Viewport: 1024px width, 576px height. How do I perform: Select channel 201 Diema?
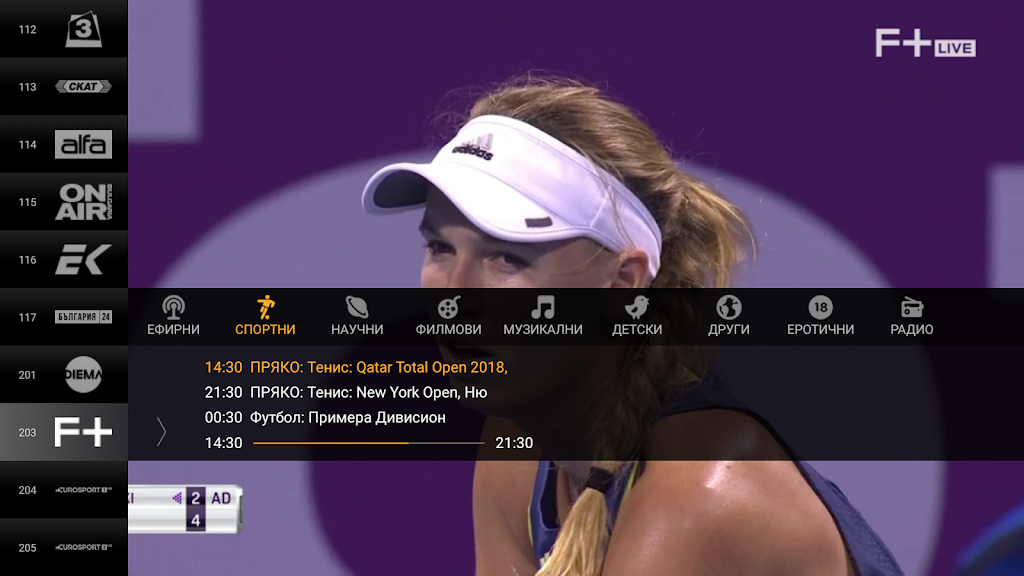tap(64, 374)
